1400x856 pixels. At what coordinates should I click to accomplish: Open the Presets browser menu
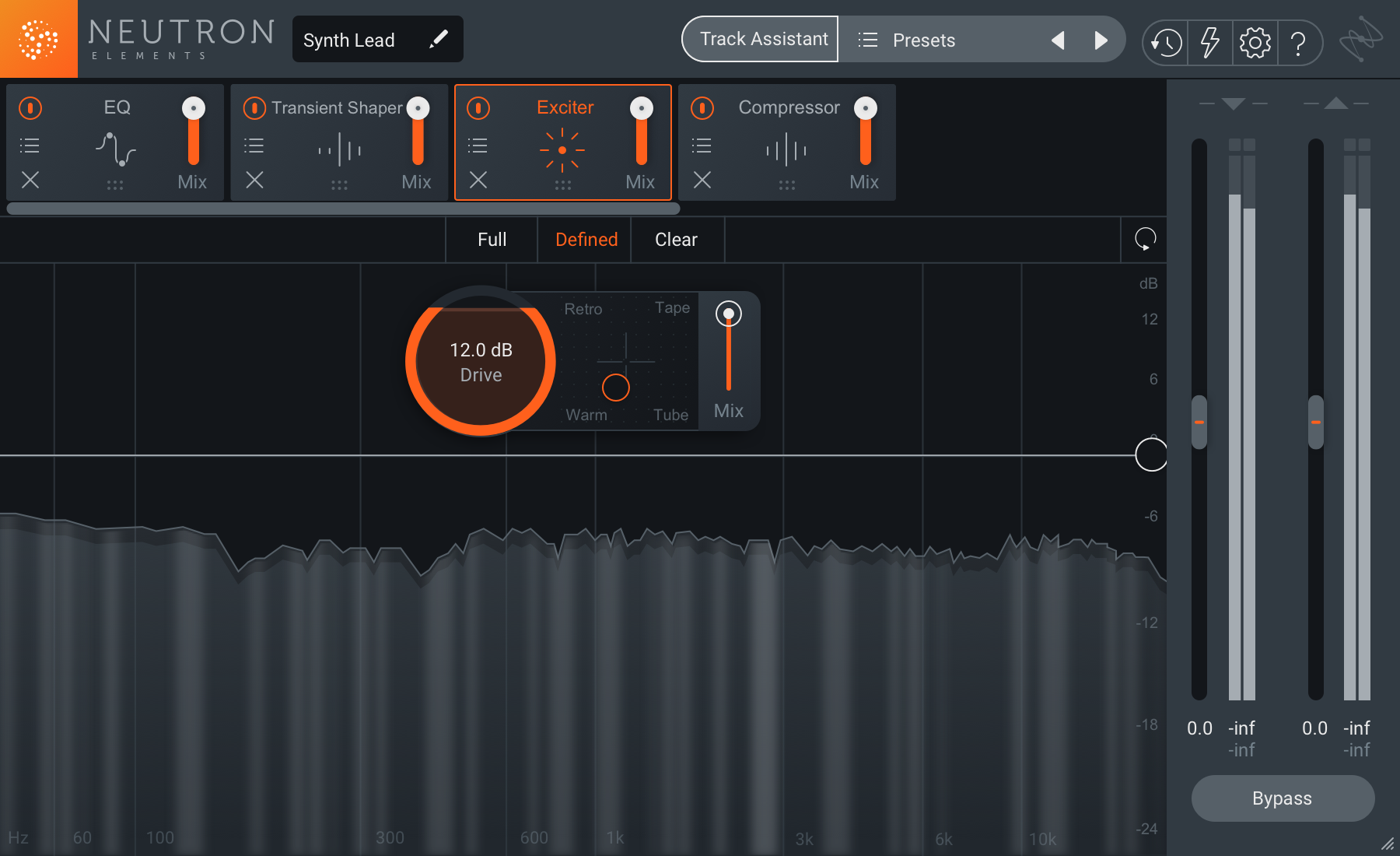click(907, 40)
